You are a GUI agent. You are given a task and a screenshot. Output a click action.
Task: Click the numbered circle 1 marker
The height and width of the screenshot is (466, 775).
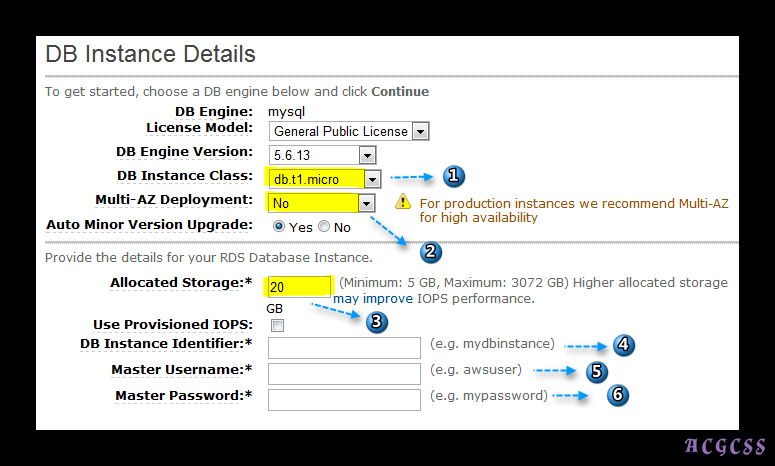coord(452,177)
